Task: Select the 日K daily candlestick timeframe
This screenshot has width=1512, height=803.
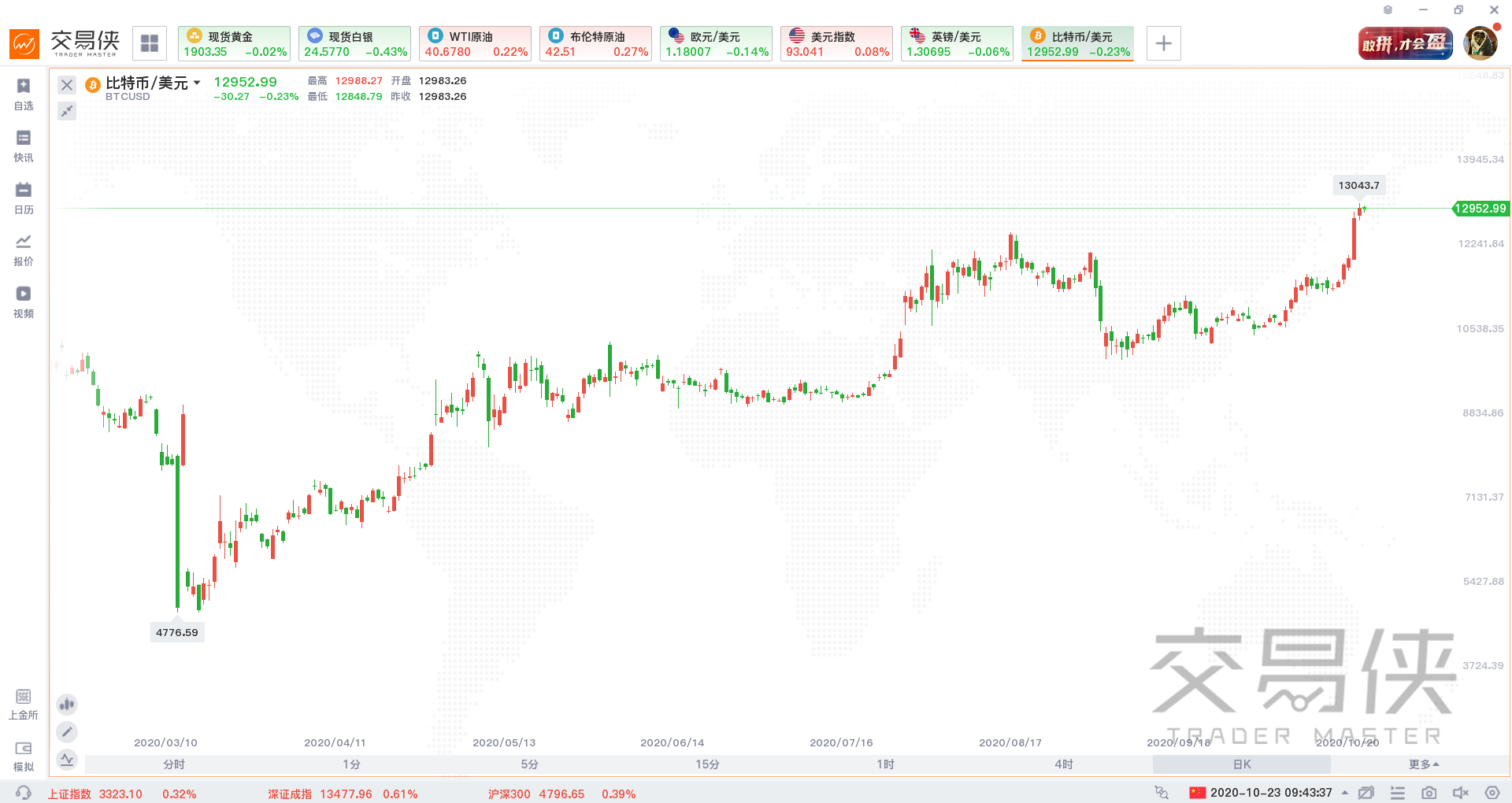Action: coord(1242,764)
